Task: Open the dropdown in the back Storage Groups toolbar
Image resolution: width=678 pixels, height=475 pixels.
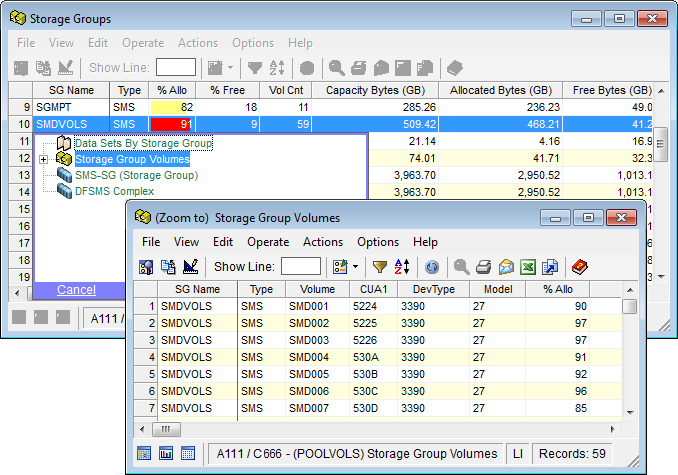Action: (230, 68)
